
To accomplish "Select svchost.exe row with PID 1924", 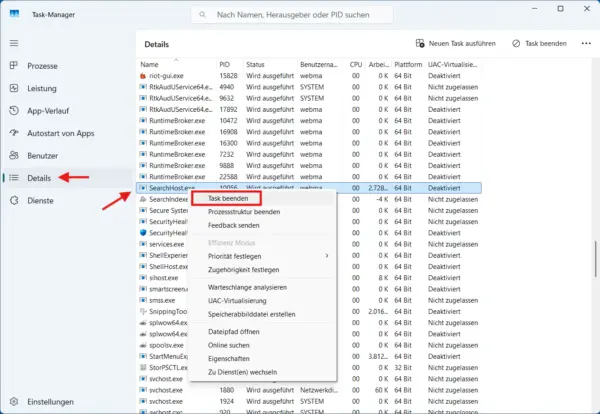I will pyautogui.click(x=309, y=401).
